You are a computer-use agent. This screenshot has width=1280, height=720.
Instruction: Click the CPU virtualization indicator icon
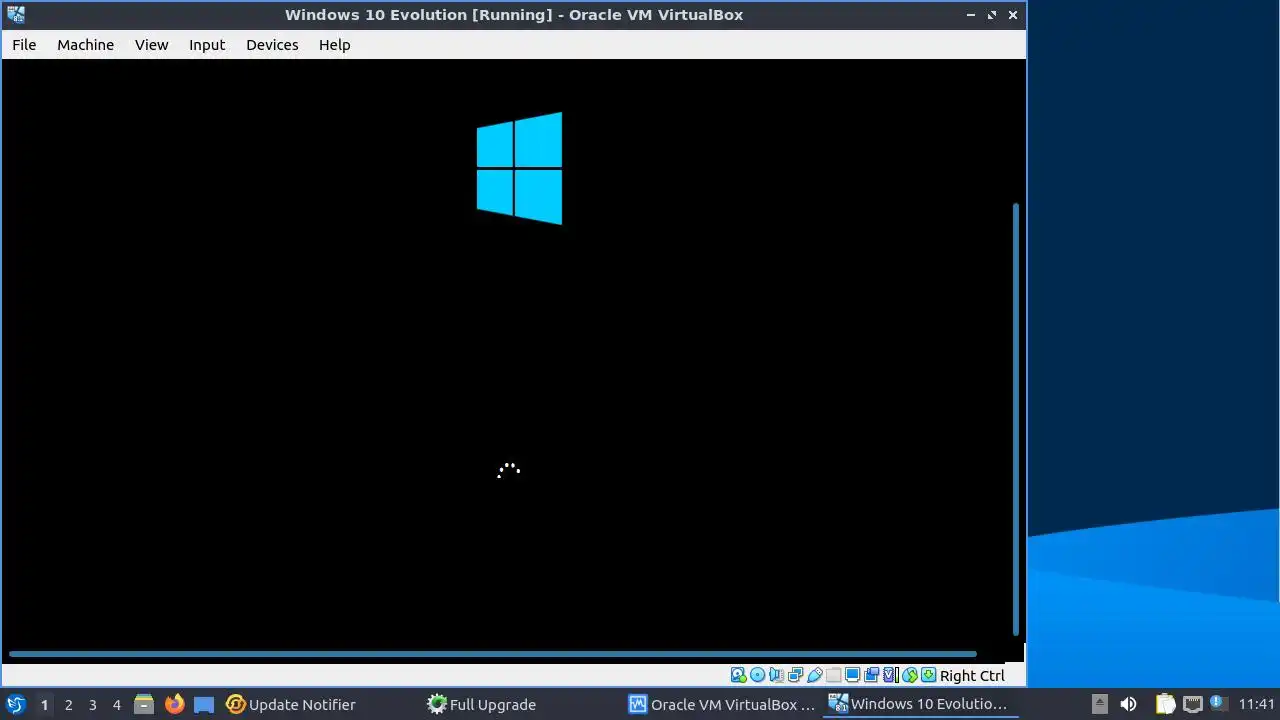coord(890,675)
